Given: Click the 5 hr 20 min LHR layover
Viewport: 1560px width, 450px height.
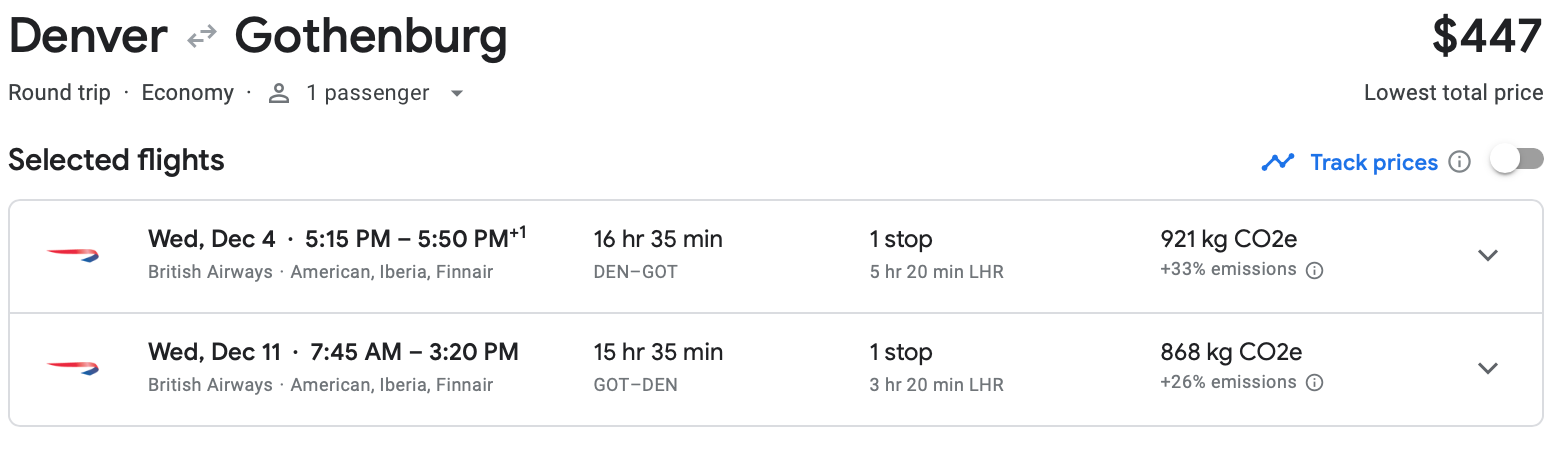Looking at the screenshot, I should pos(936,272).
